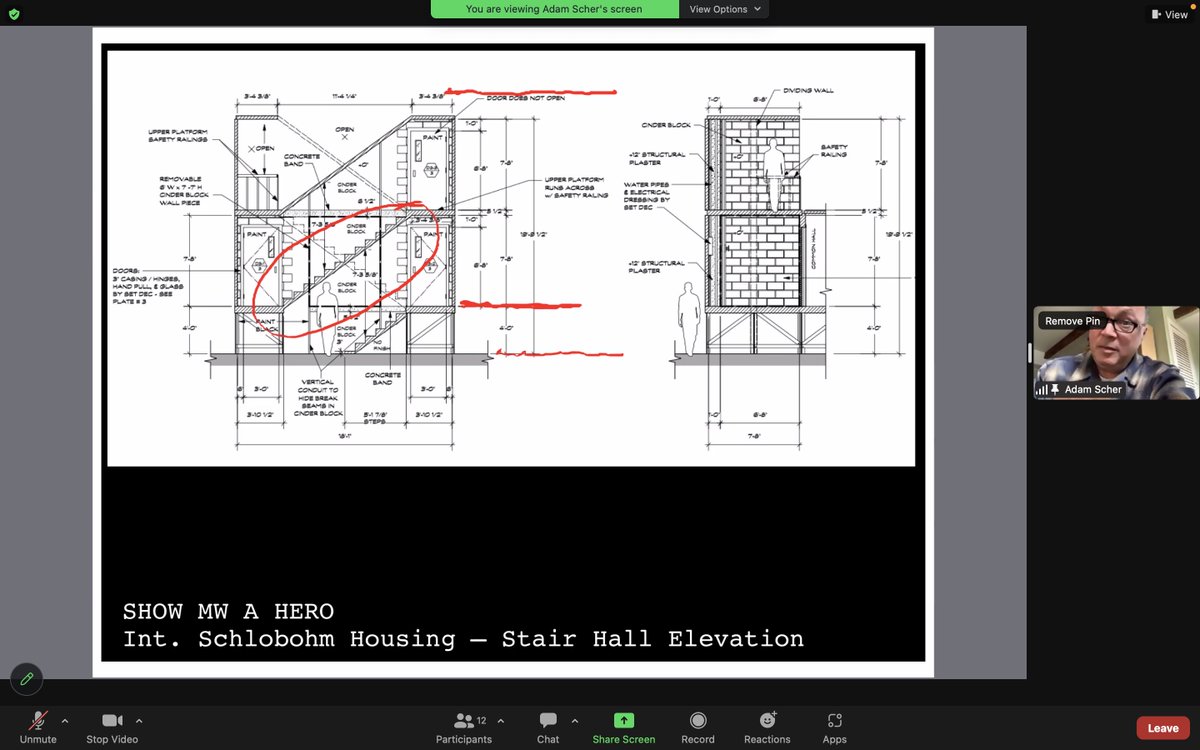The width and height of the screenshot is (1200, 750).
Task: Open the View Options dropdown
Action: 726,9
